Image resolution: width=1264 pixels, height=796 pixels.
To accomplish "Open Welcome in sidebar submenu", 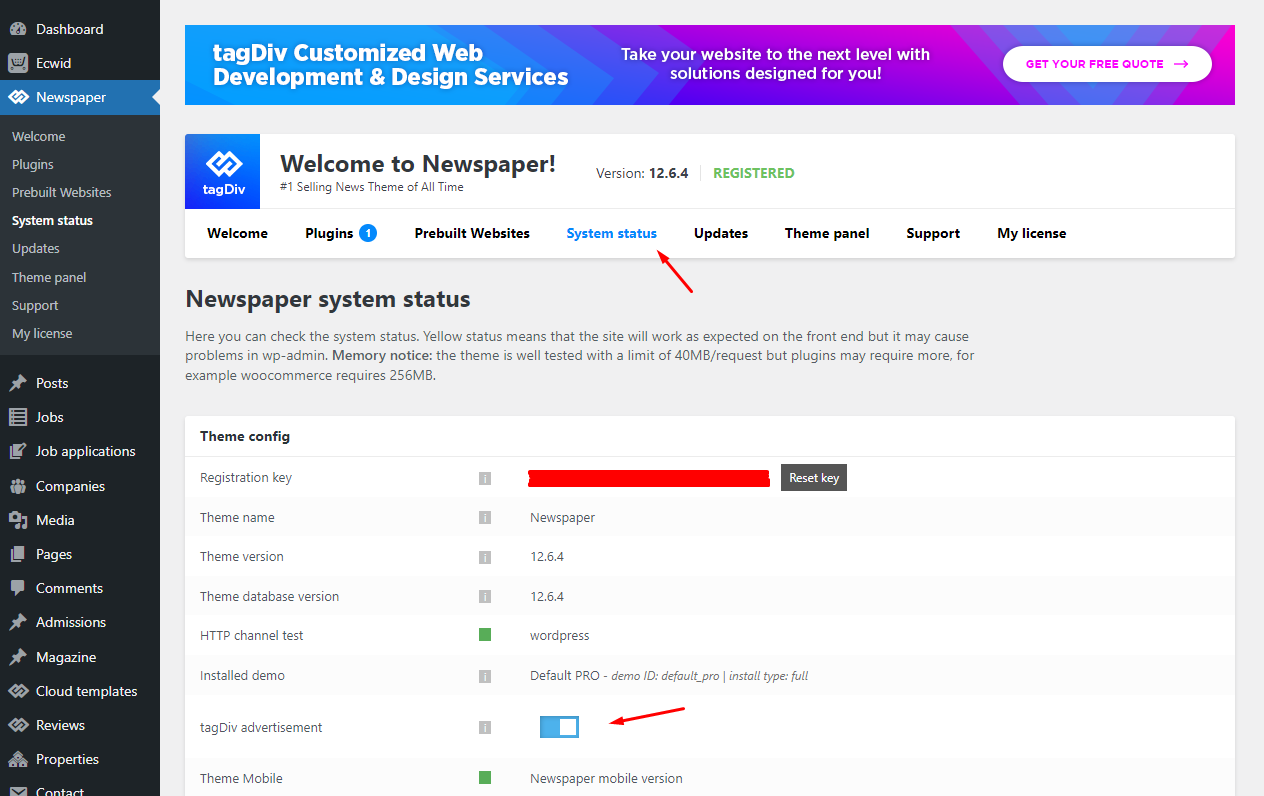I will (x=38, y=137).
